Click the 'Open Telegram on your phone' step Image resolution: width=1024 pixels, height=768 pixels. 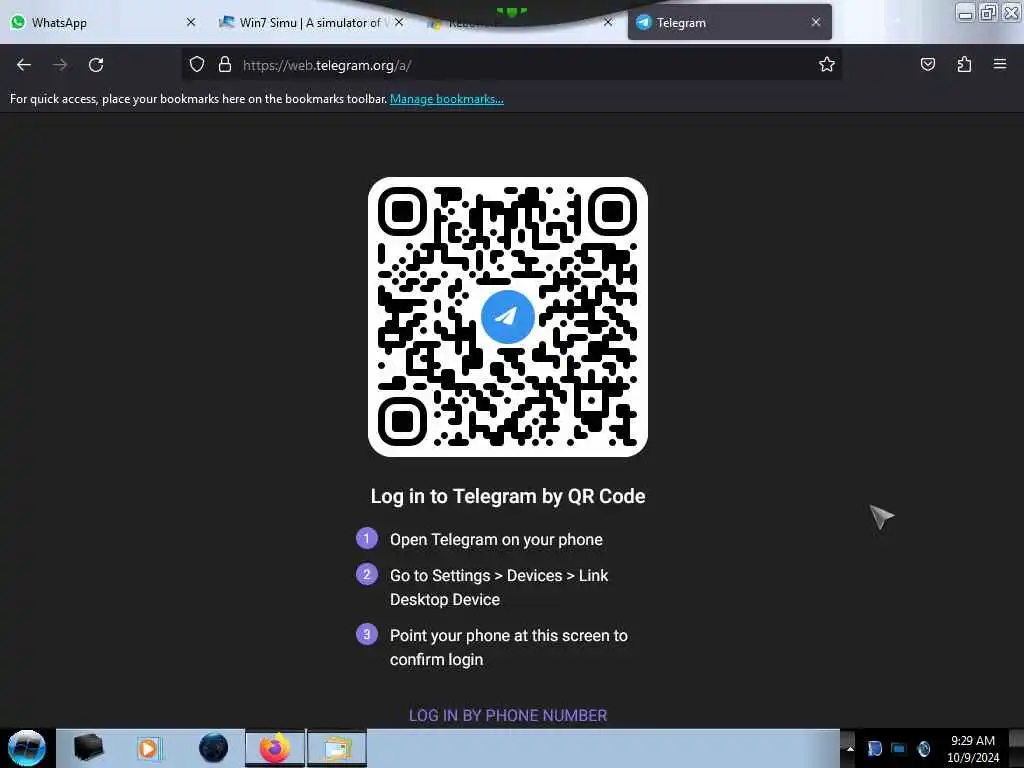496,540
